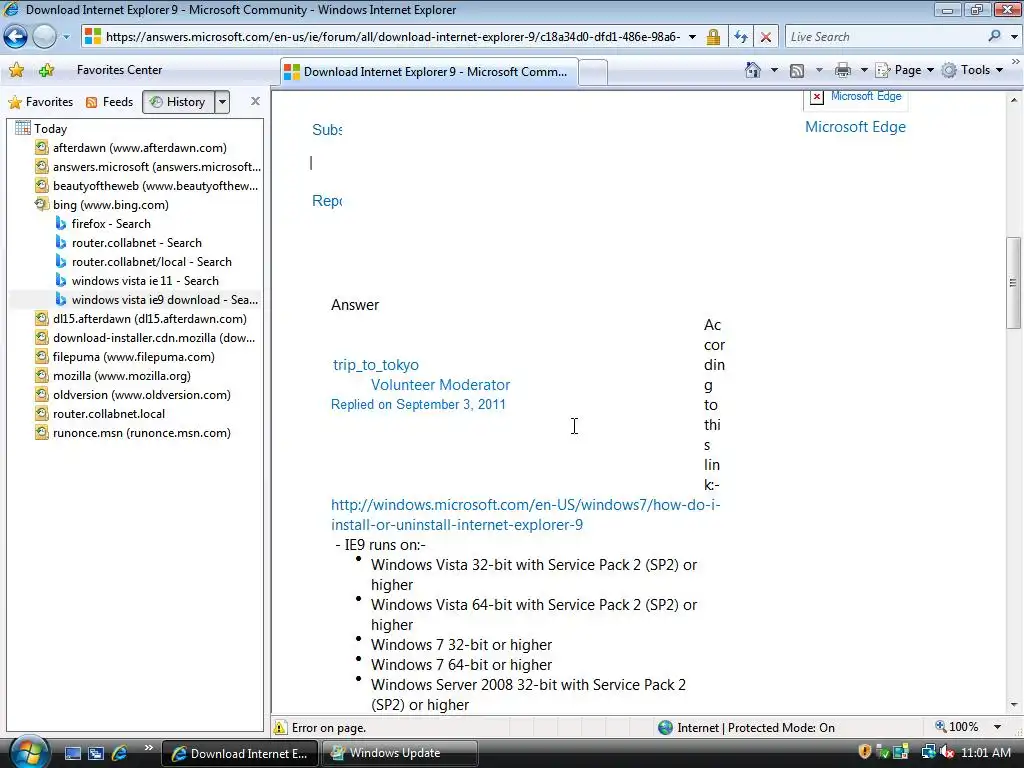This screenshot has height=768, width=1024.
Task: Open the History sort dropdown arrow
Action: point(222,102)
